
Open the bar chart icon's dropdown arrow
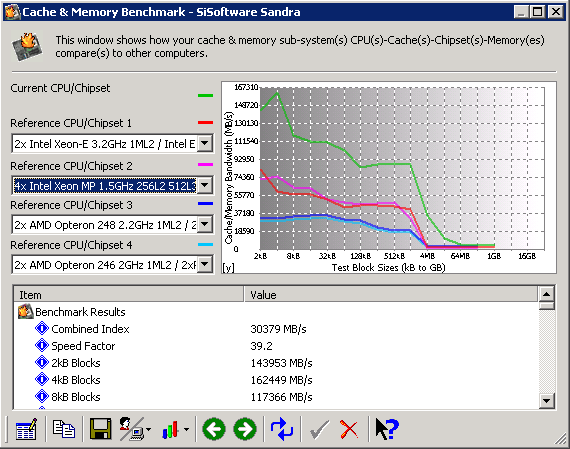tap(186, 430)
